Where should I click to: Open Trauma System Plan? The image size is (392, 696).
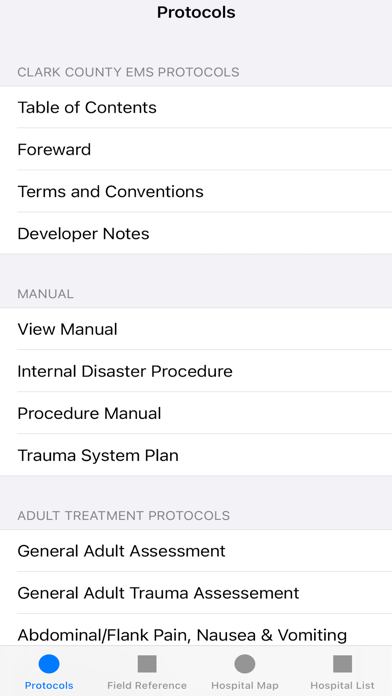pyautogui.click(x=196, y=455)
